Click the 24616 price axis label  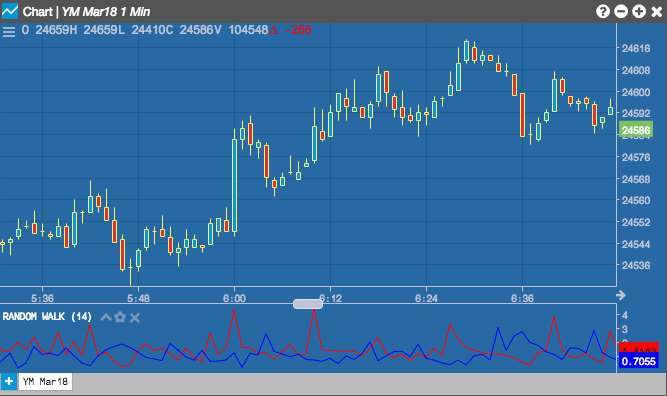click(x=636, y=48)
